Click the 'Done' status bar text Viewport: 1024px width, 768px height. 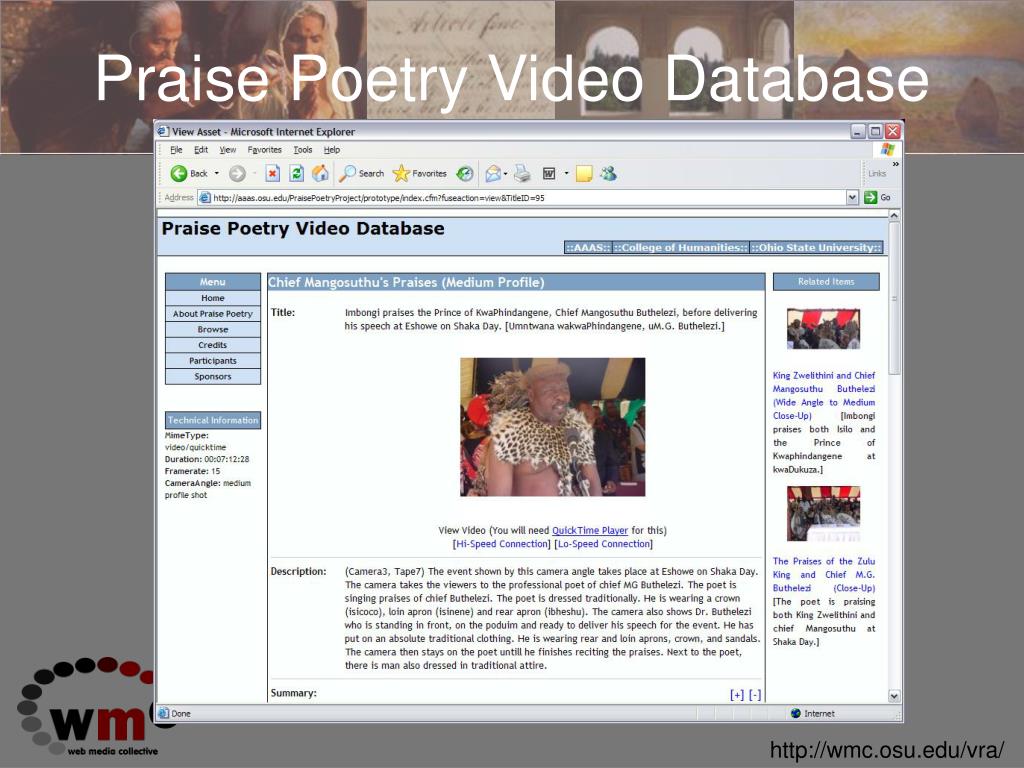coord(181,713)
